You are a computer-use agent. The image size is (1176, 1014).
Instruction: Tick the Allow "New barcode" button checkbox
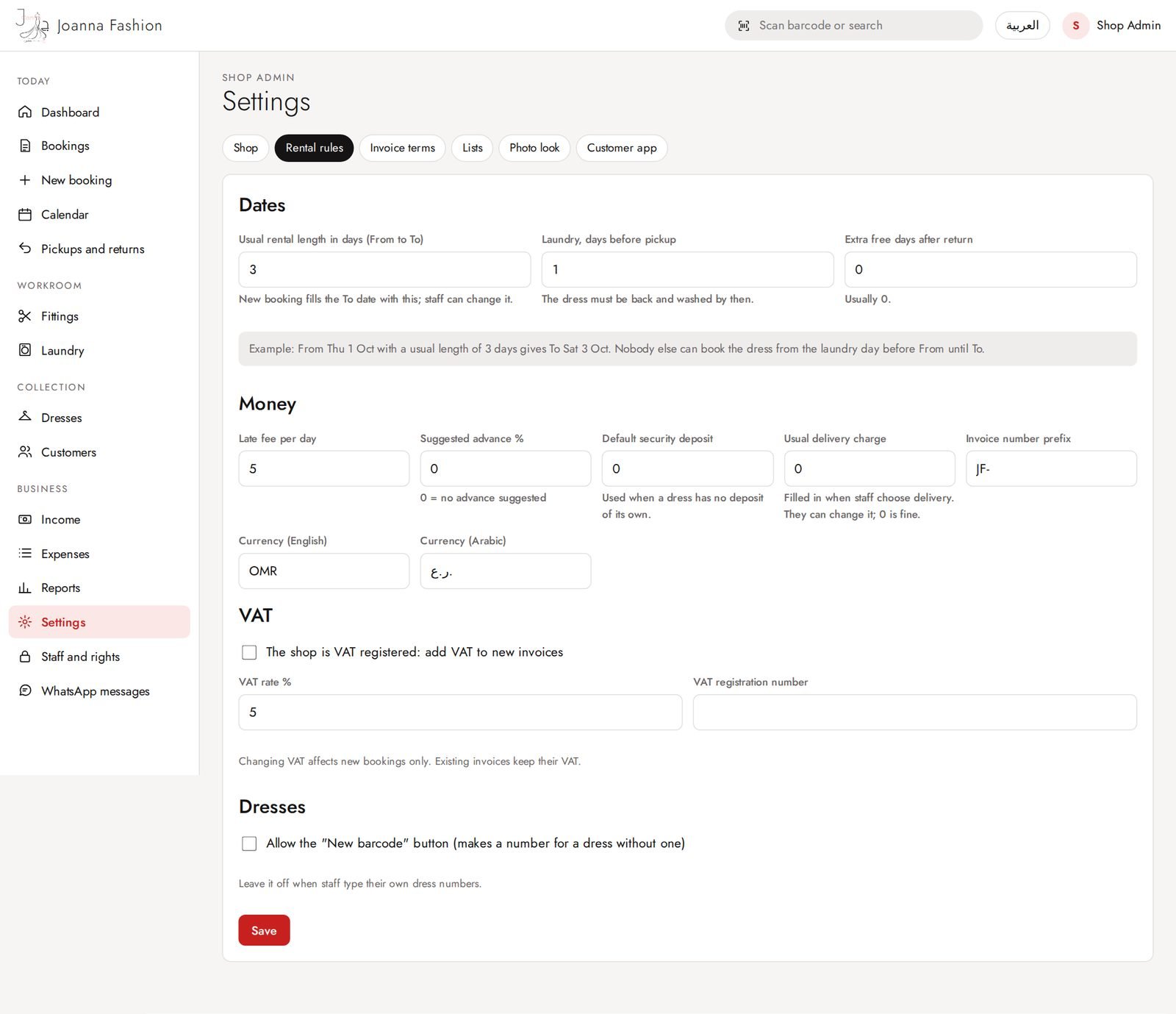tap(249, 843)
